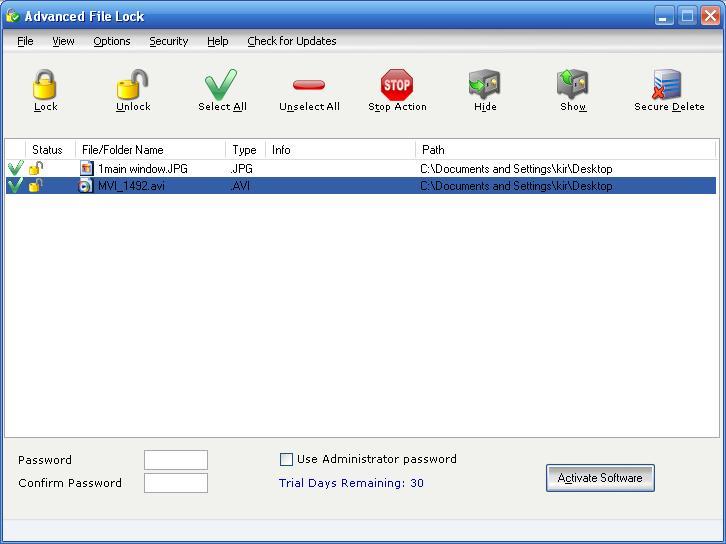The image size is (726, 544).
Task: Toggle the green checkmark for MVI_1492.avi row
Action: tap(15, 185)
